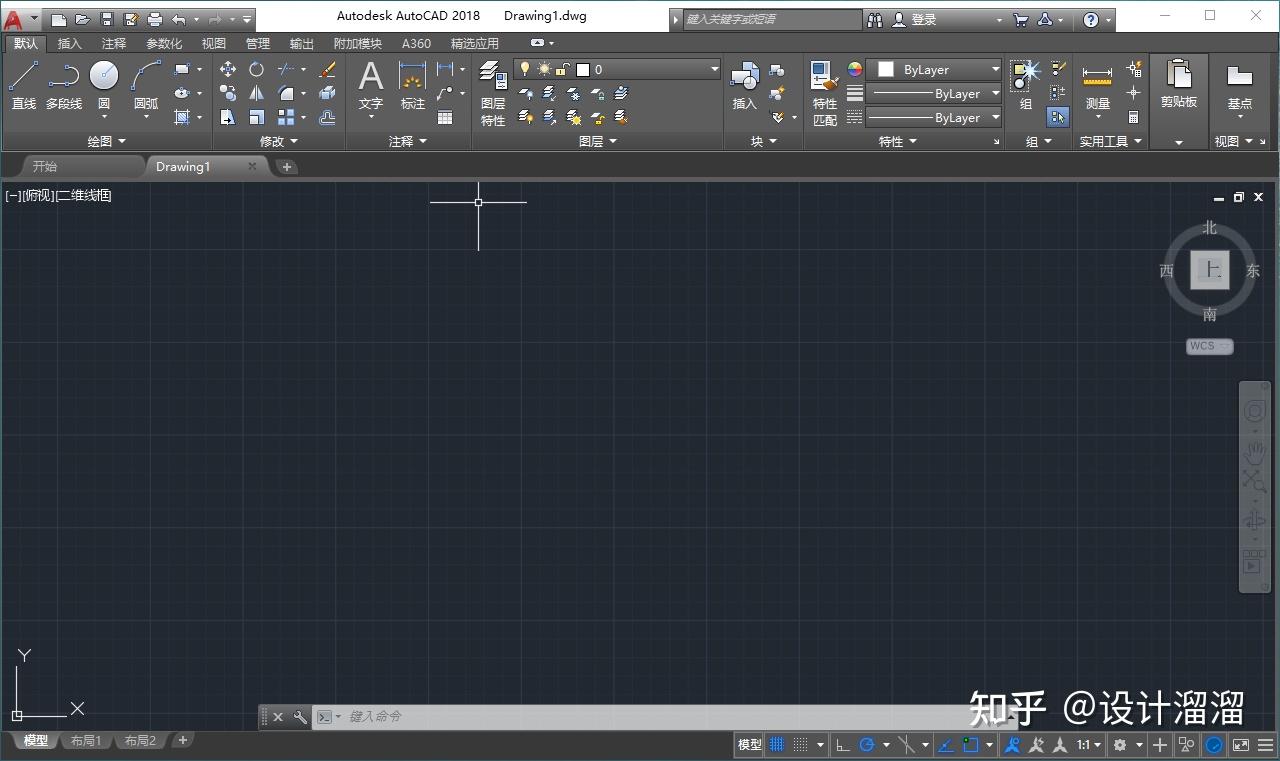Toggle grid display in the status bar
The image size is (1280, 761).
click(776, 744)
